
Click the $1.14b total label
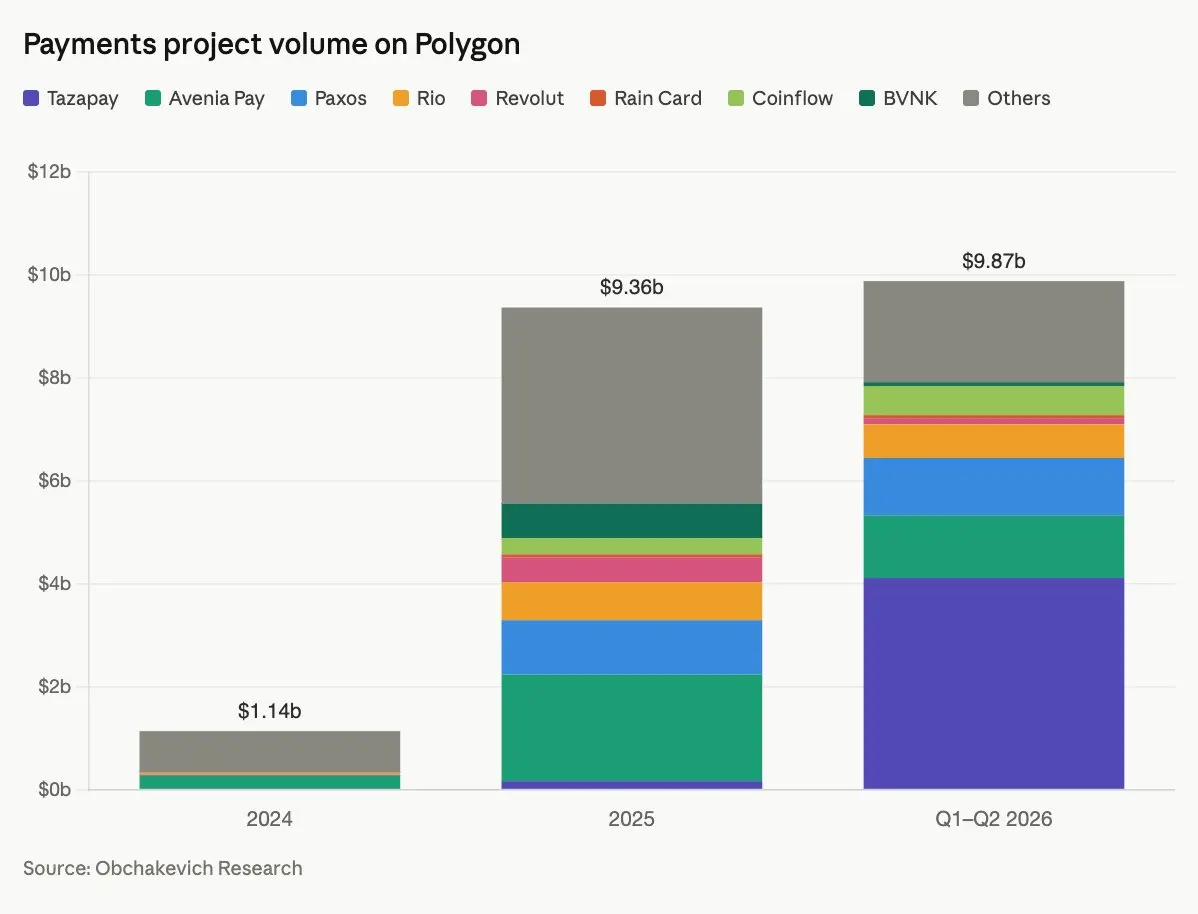coord(270,711)
